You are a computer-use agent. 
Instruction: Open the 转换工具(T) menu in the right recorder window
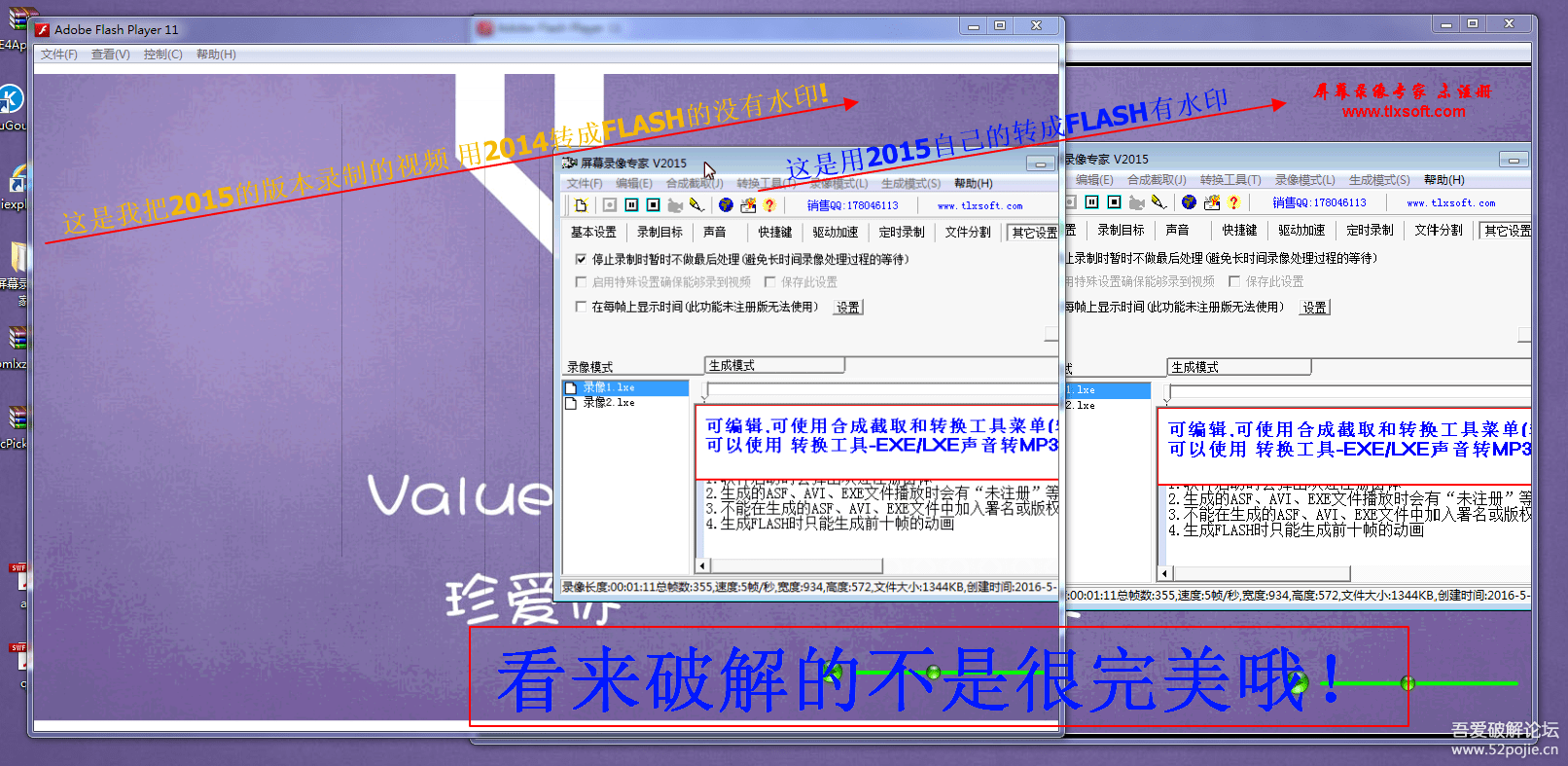pyautogui.click(x=1229, y=180)
